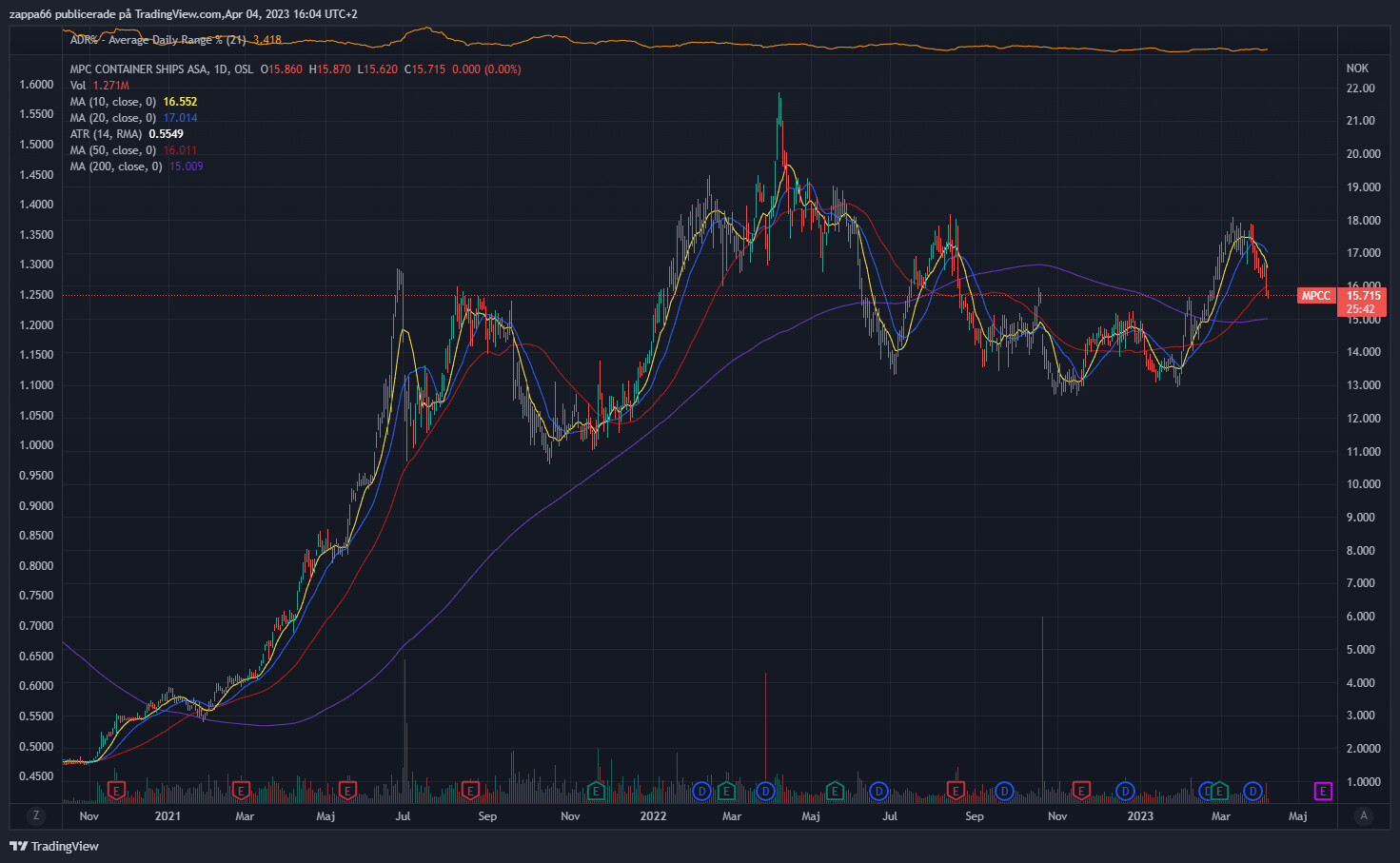Open the red earnings marker near Sep 2021
This screenshot has width=1400, height=863.
coord(470,791)
